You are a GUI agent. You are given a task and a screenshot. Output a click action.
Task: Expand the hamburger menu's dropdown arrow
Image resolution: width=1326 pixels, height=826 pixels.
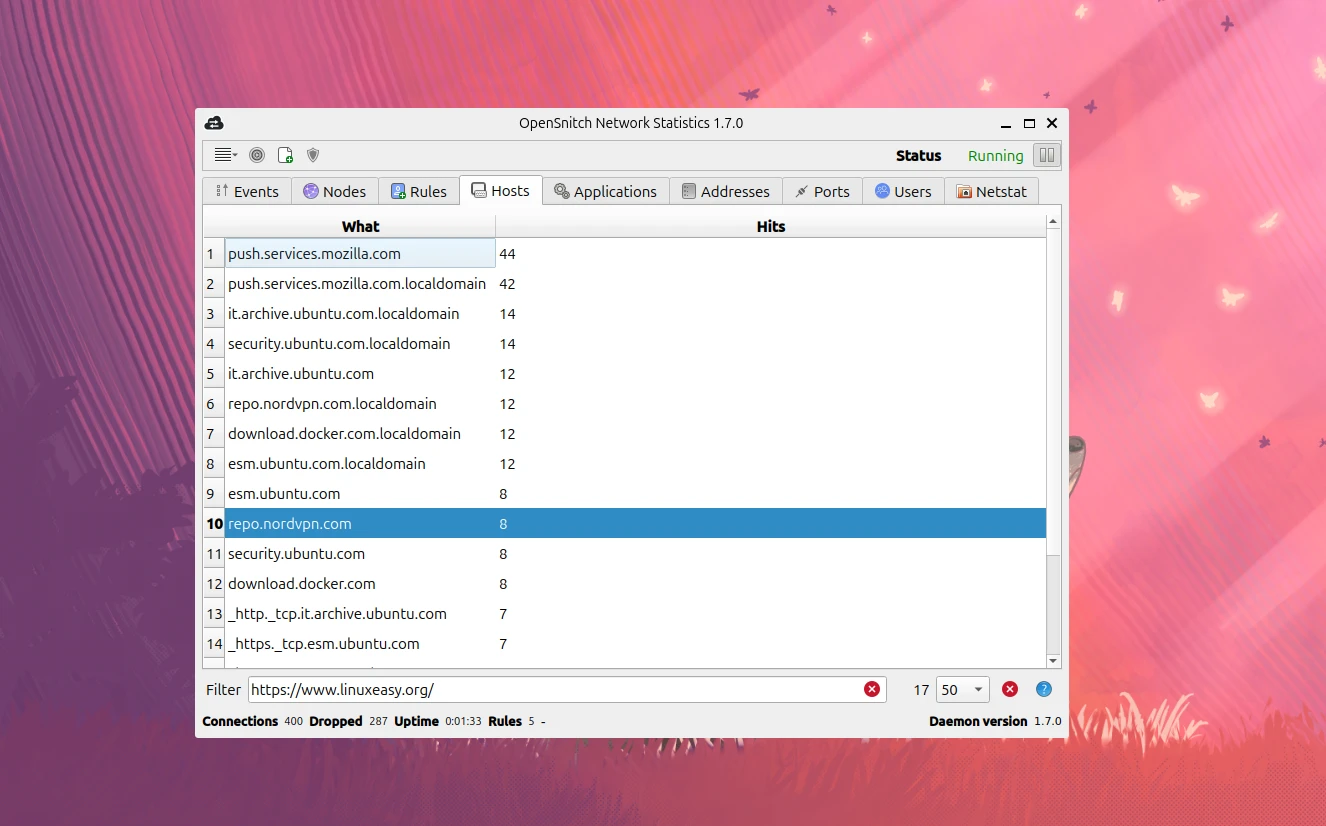click(x=234, y=158)
